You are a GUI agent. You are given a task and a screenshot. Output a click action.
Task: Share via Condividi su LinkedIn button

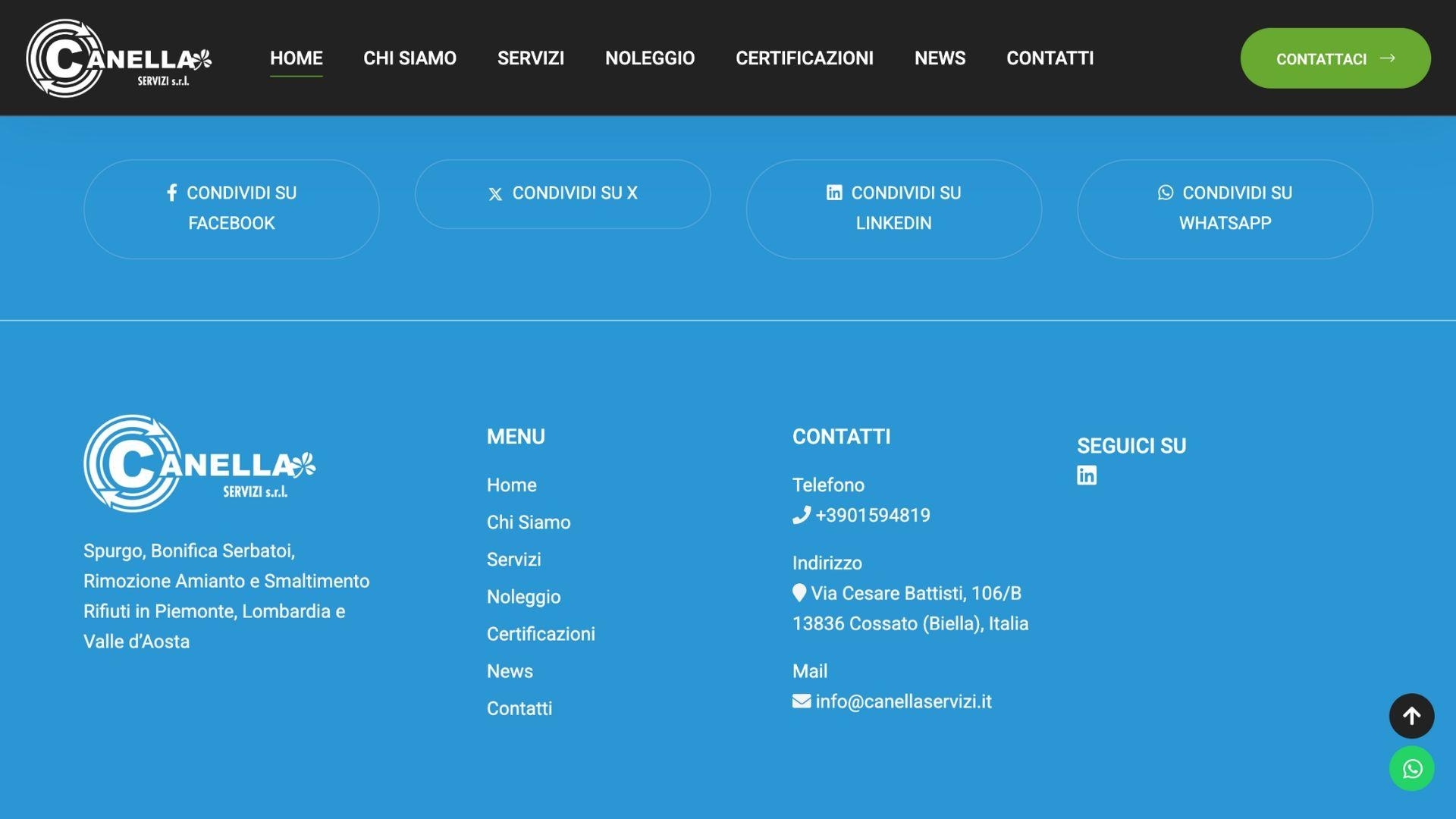coord(894,209)
